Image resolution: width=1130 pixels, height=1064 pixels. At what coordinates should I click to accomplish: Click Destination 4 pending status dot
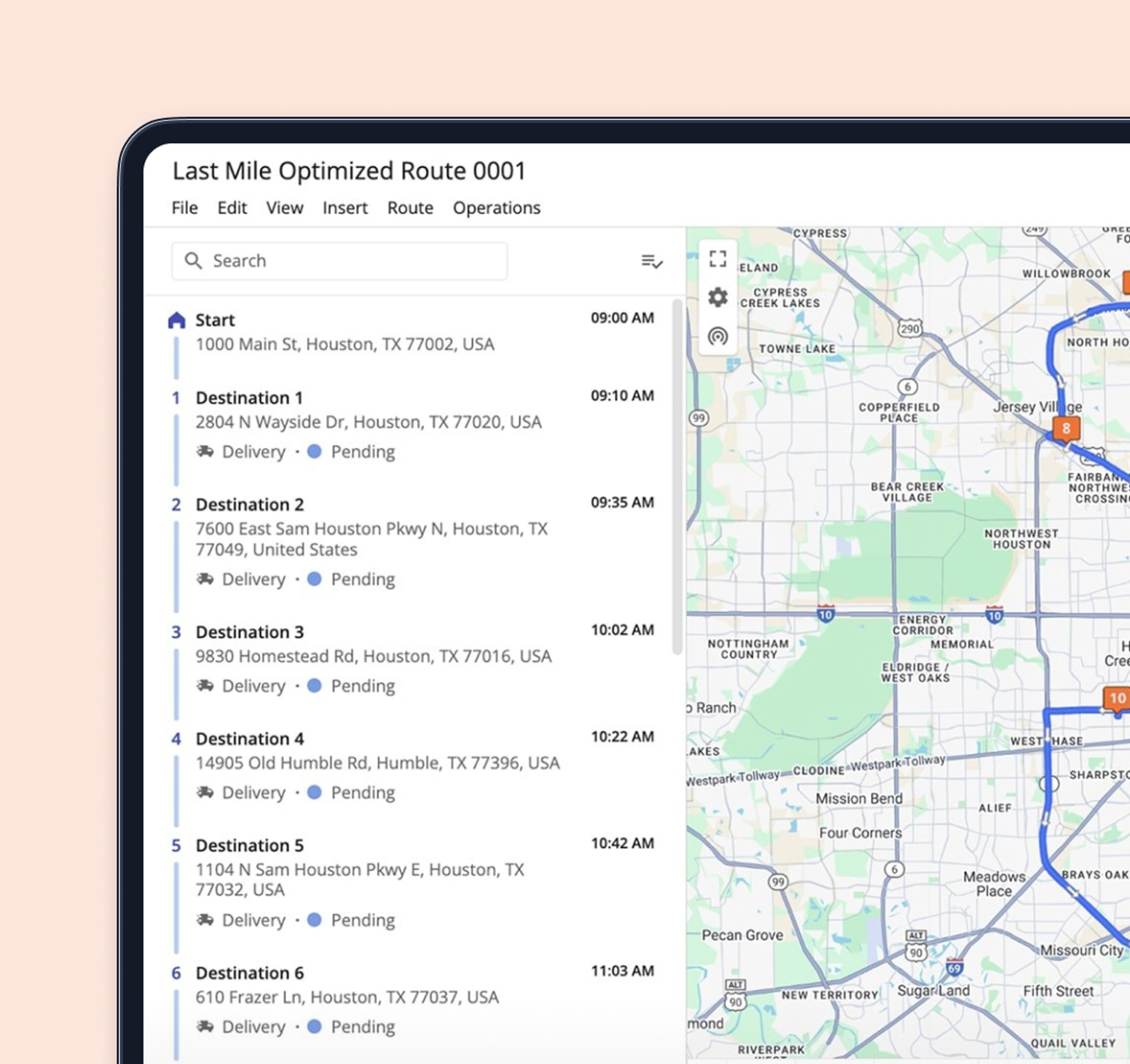click(x=314, y=792)
